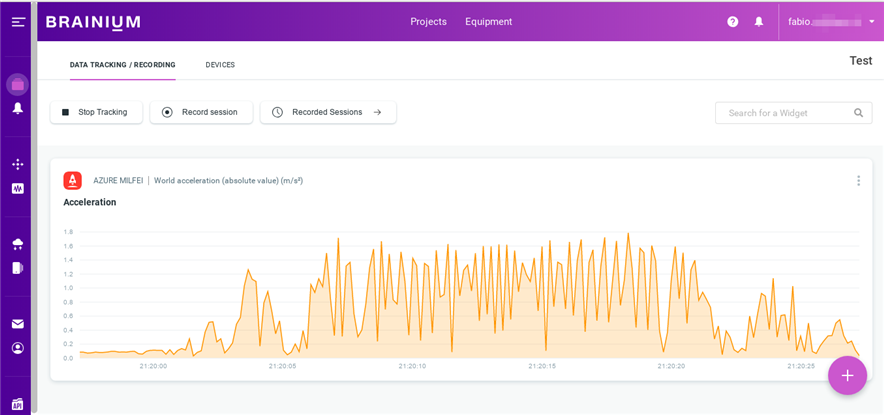
Task: Open notifications bell in top bar
Action: (x=759, y=22)
